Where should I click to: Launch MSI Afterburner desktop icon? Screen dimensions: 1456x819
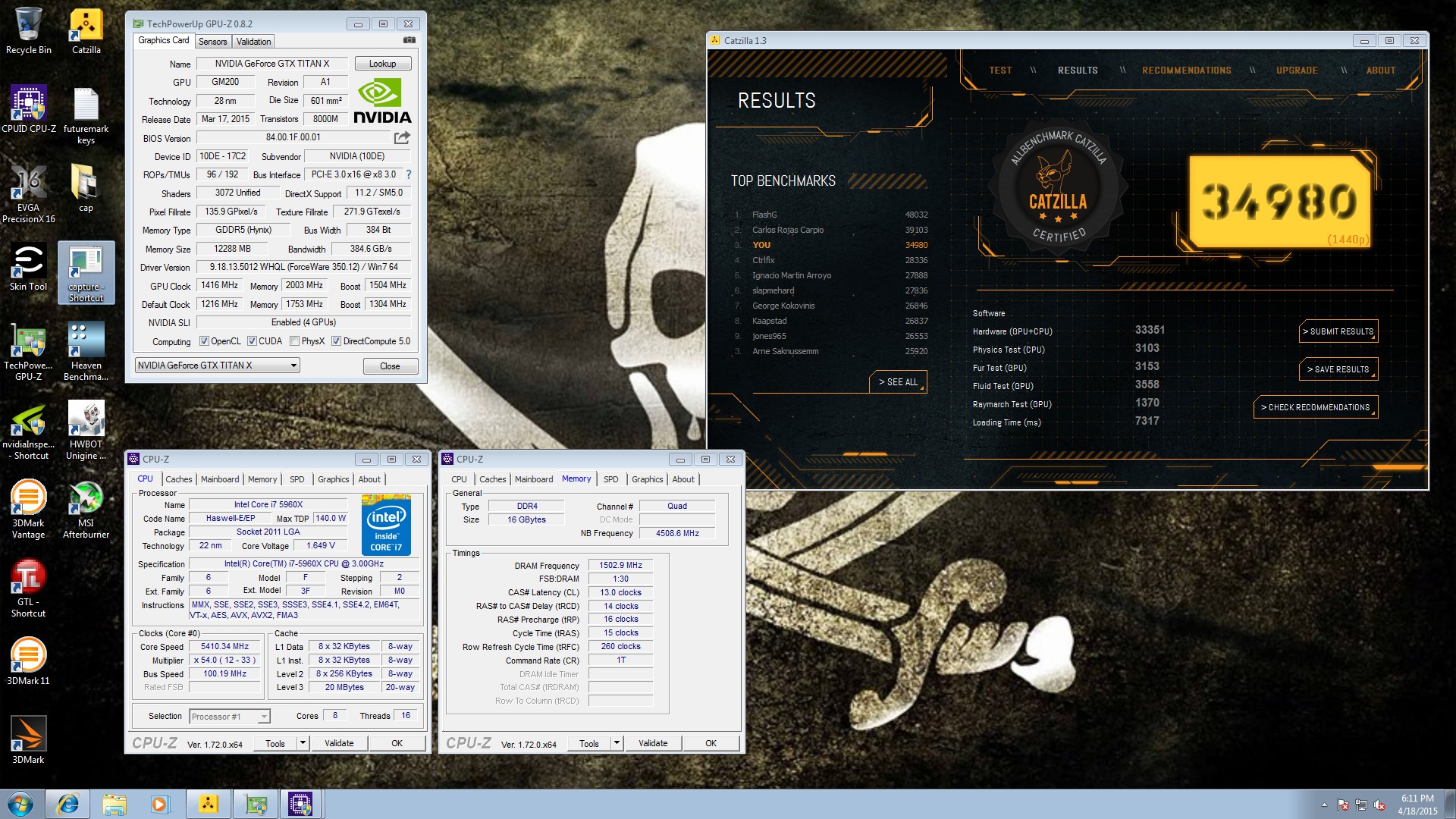tap(86, 509)
